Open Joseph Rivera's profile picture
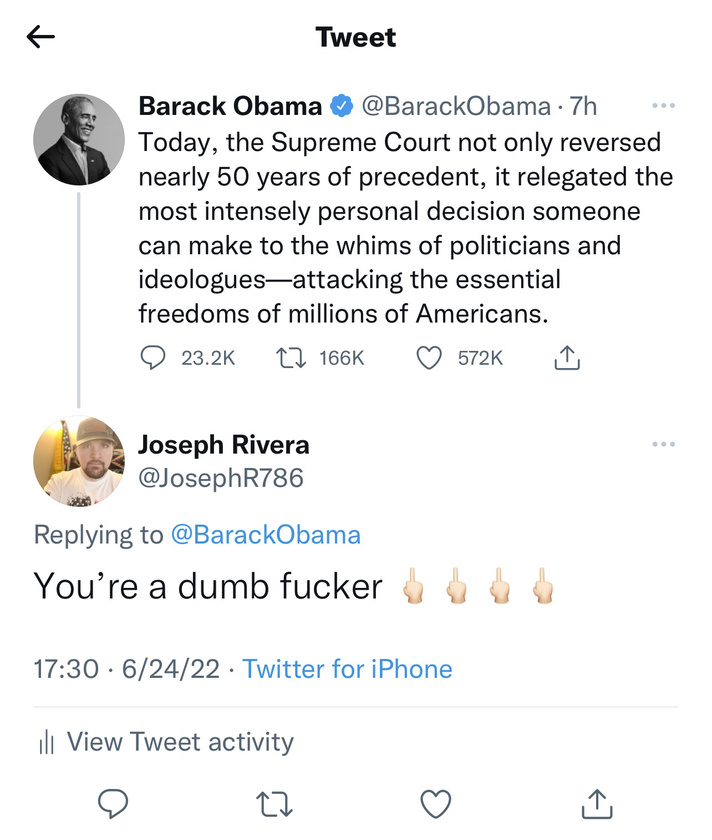The image size is (712, 840). click(79, 461)
